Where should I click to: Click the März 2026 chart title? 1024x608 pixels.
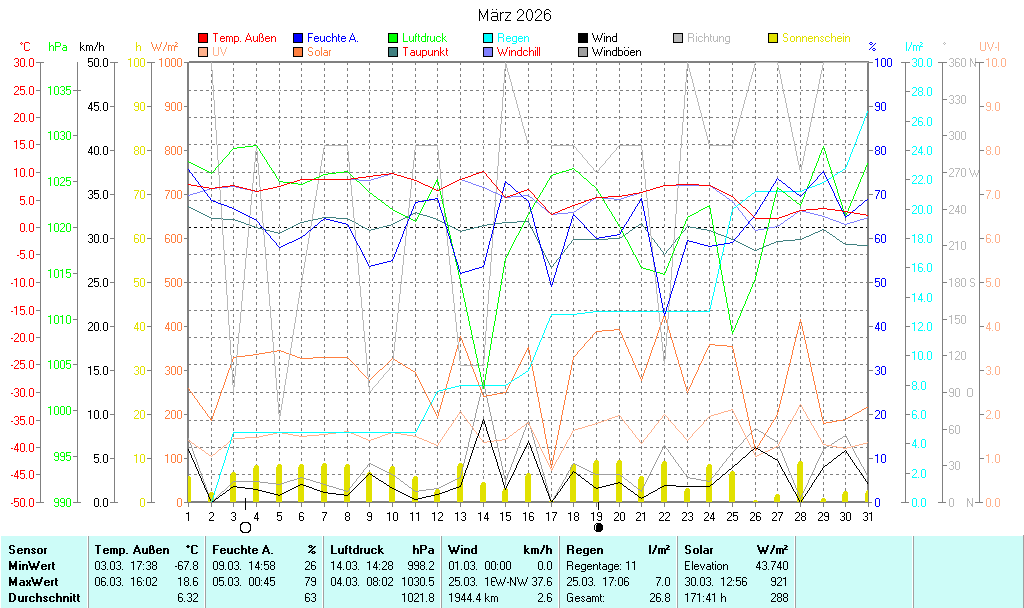tap(512, 15)
